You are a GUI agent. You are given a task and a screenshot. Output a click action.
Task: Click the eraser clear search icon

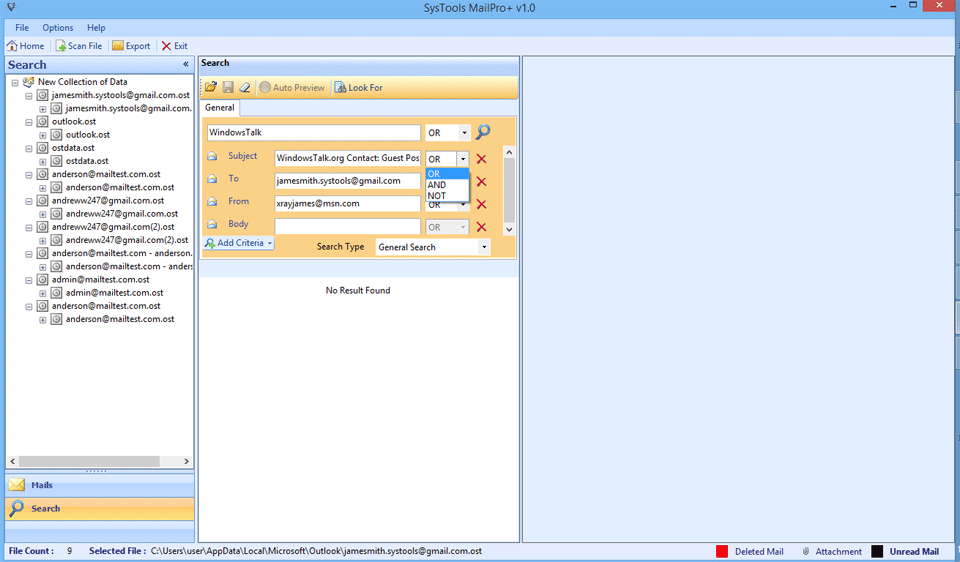point(245,88)
